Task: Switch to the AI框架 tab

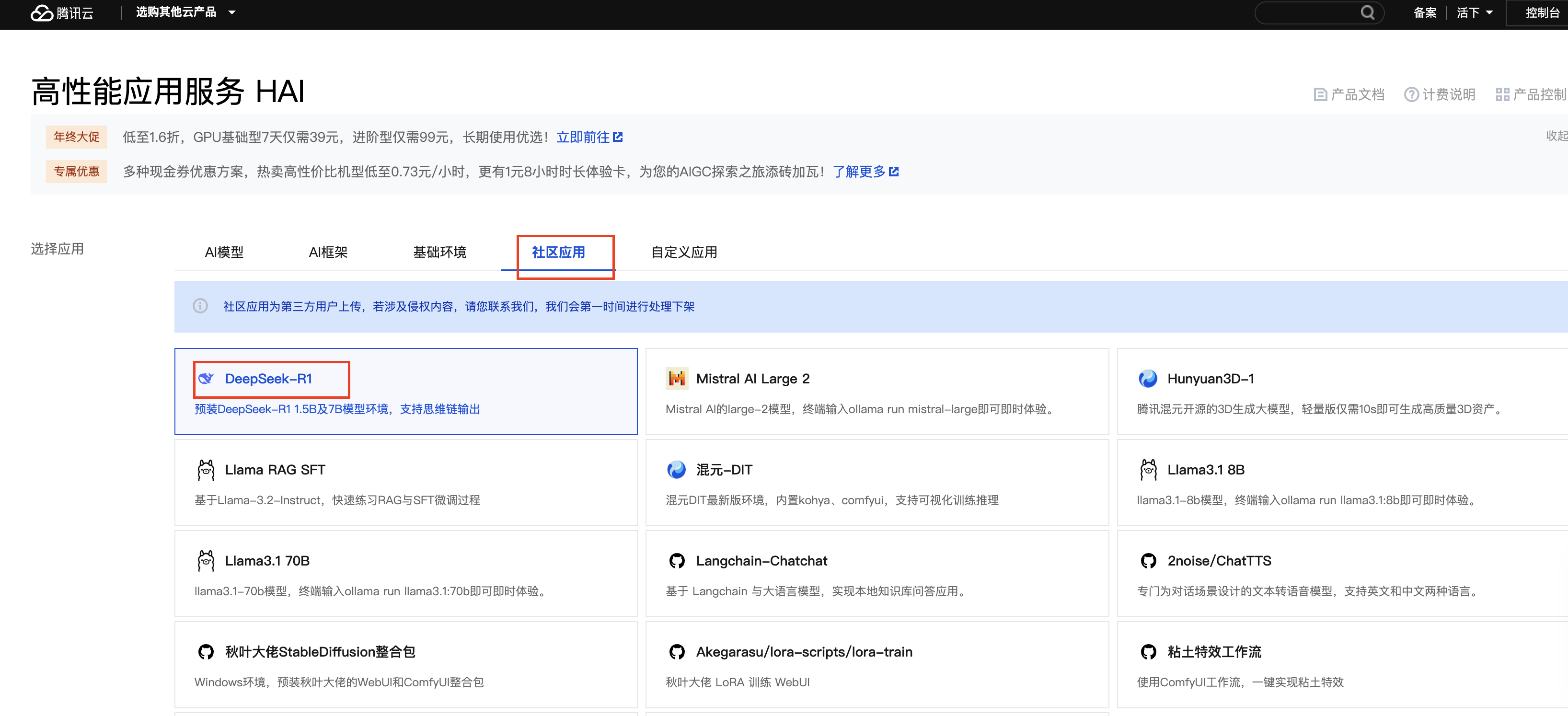Action: 328,252
